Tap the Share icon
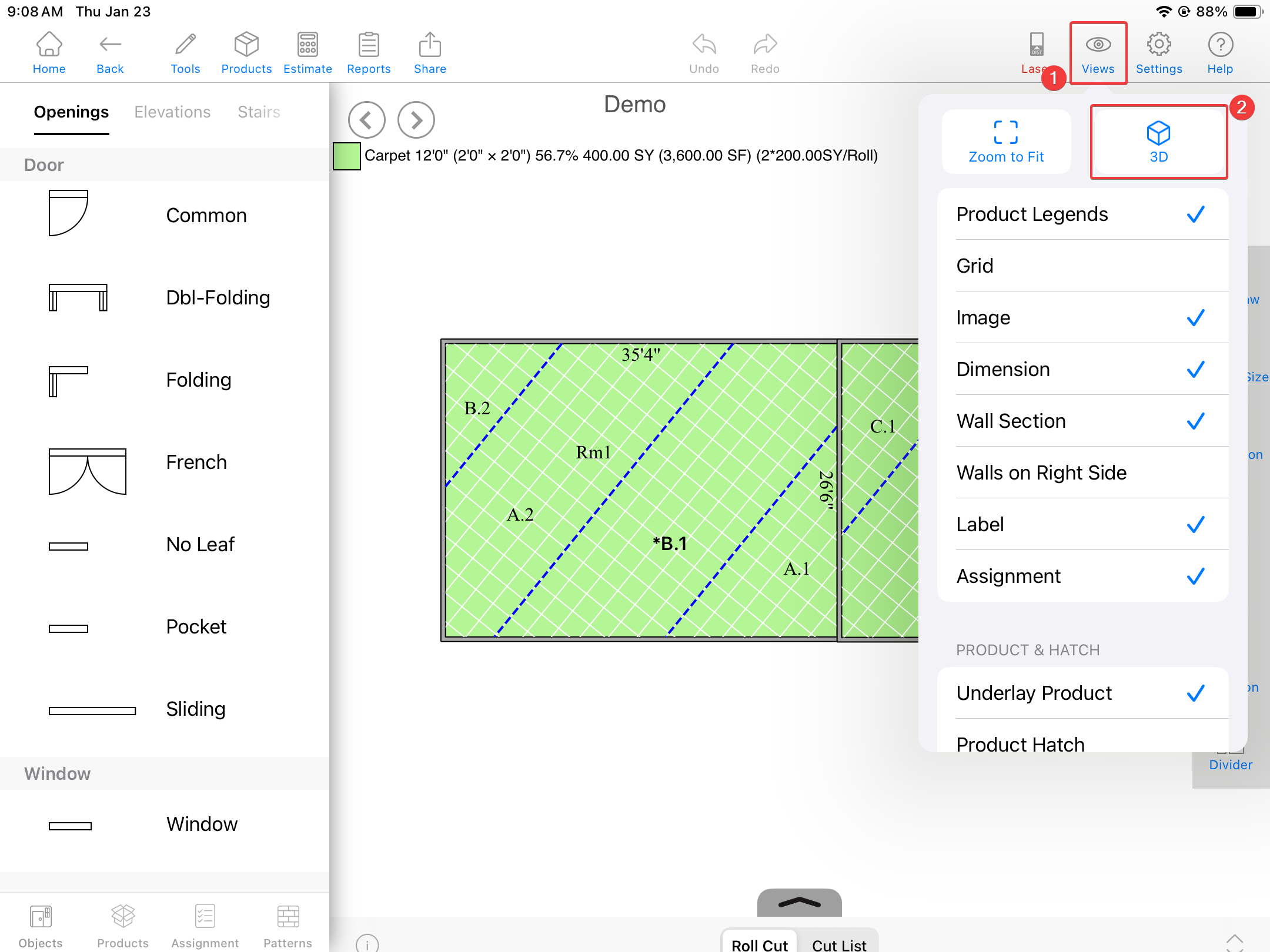 tap(430, 53)
